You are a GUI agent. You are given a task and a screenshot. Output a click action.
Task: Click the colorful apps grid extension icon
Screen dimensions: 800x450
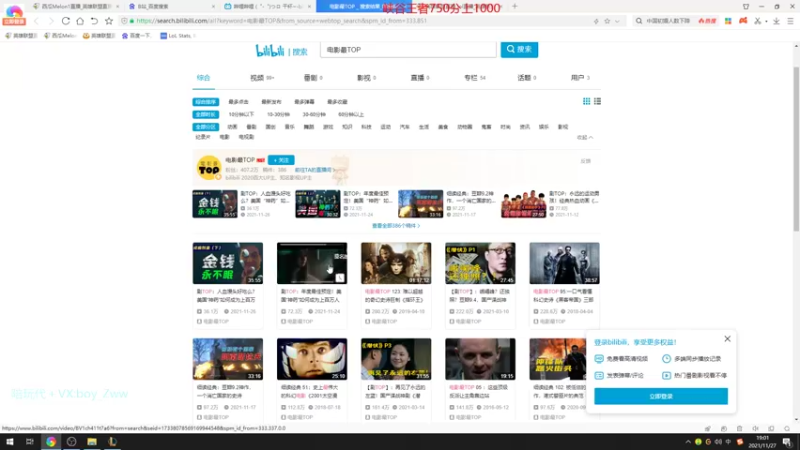coord(728,21)
